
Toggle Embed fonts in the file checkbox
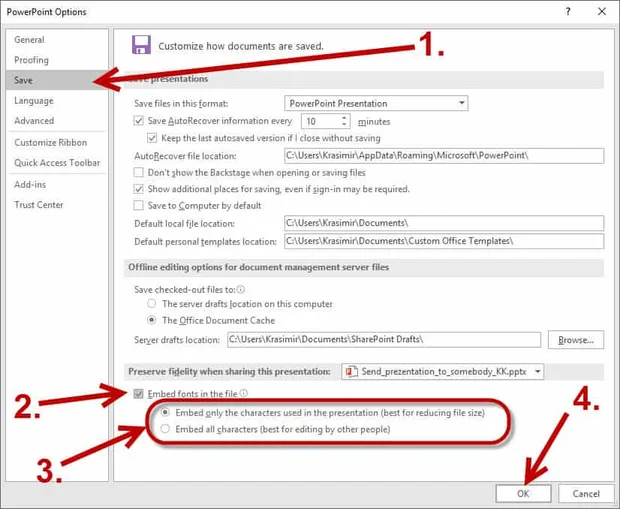(138, 394)
